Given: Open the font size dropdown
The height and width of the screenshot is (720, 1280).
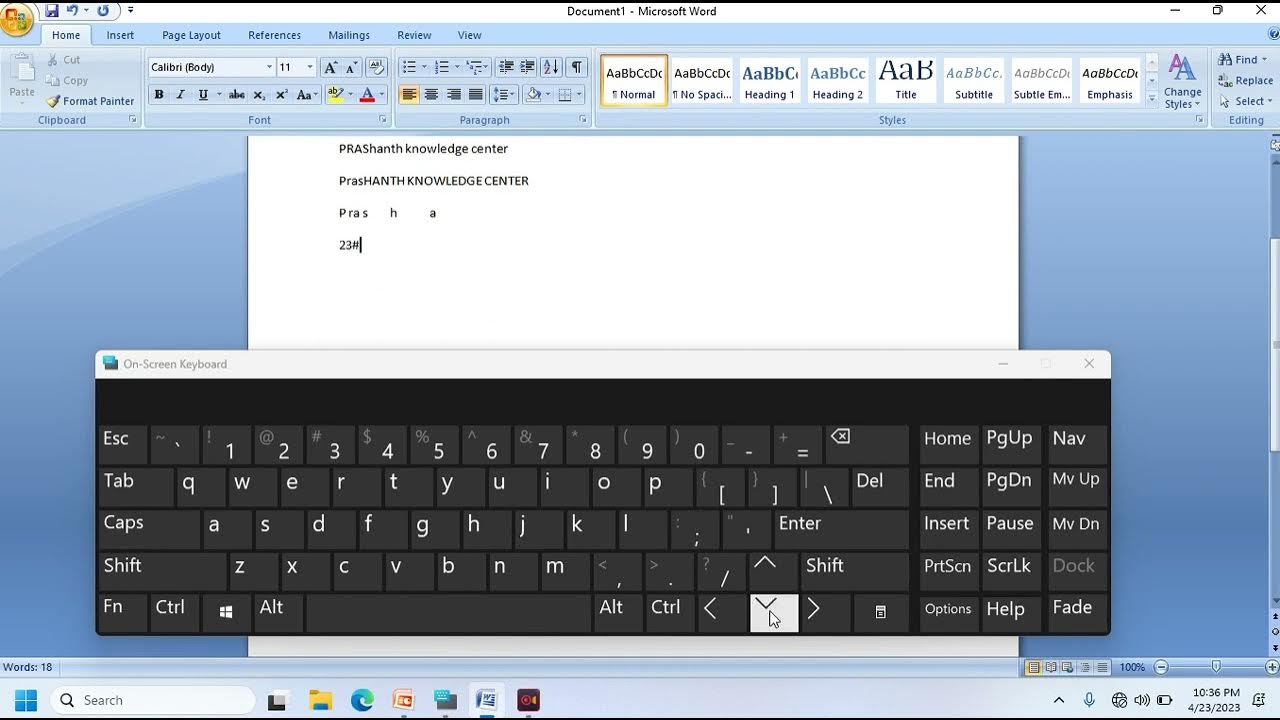Looking at the screenshot, I should click(309, 67).
